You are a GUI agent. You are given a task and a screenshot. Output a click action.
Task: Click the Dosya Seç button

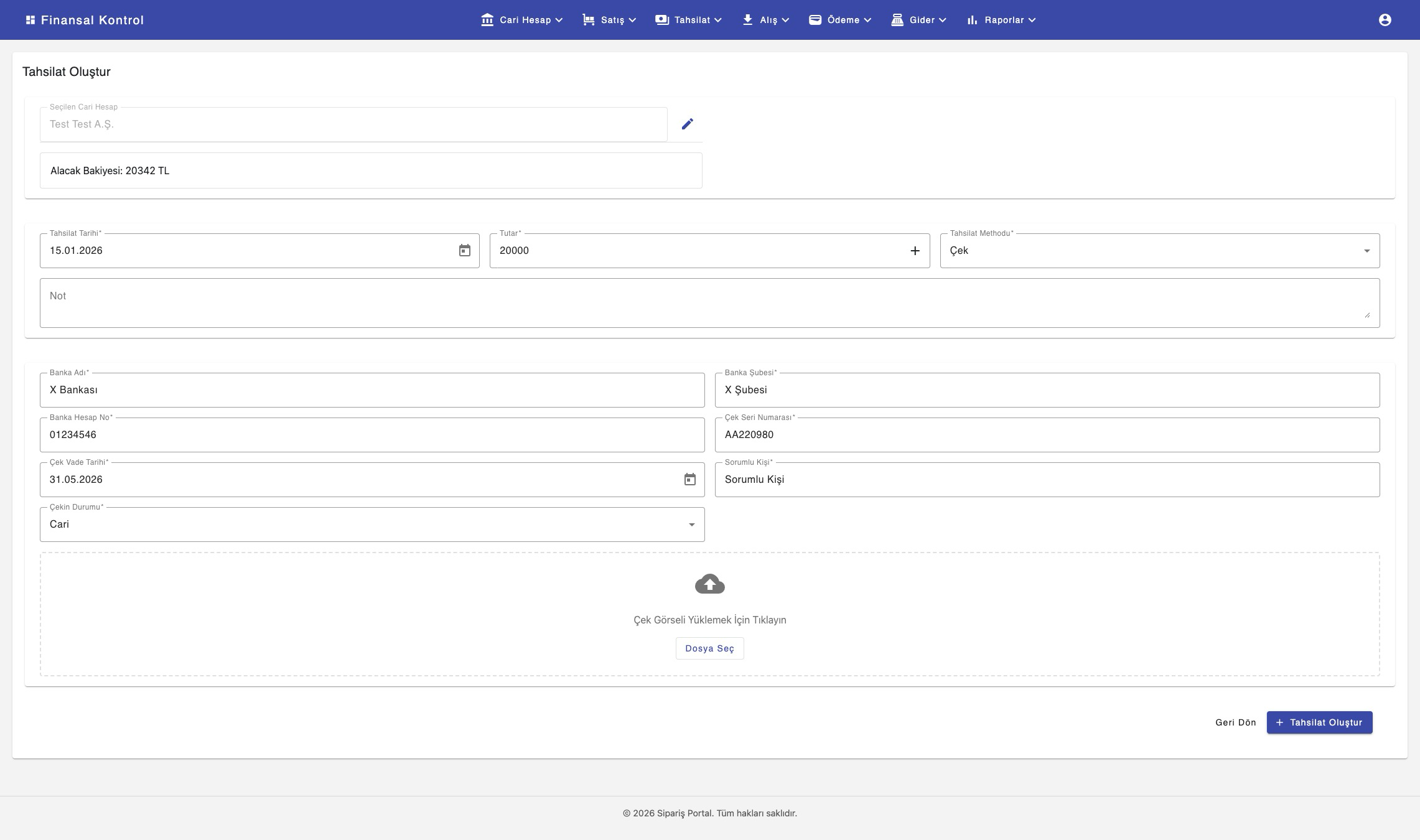709,648
